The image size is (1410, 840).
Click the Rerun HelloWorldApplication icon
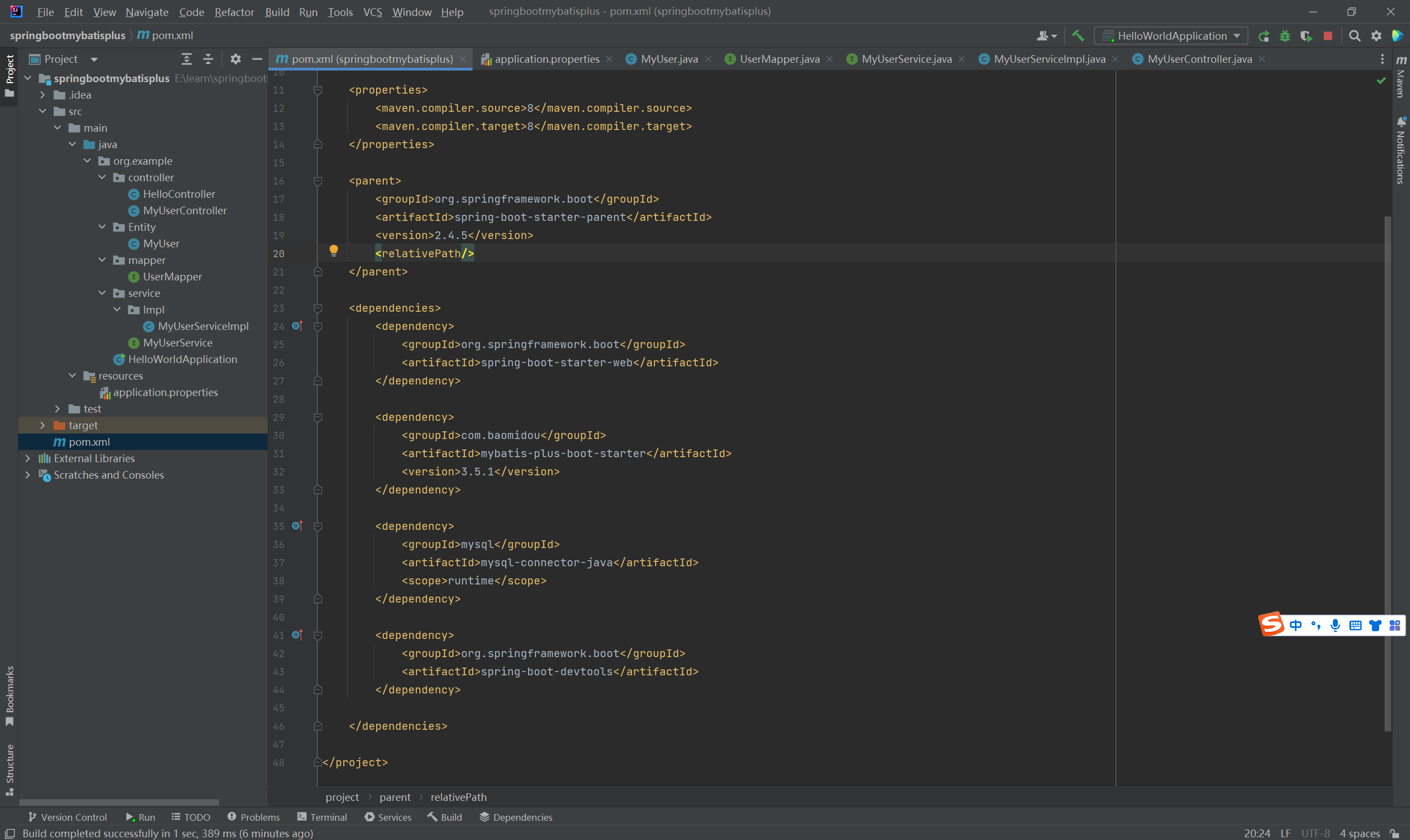(1263, 36)
